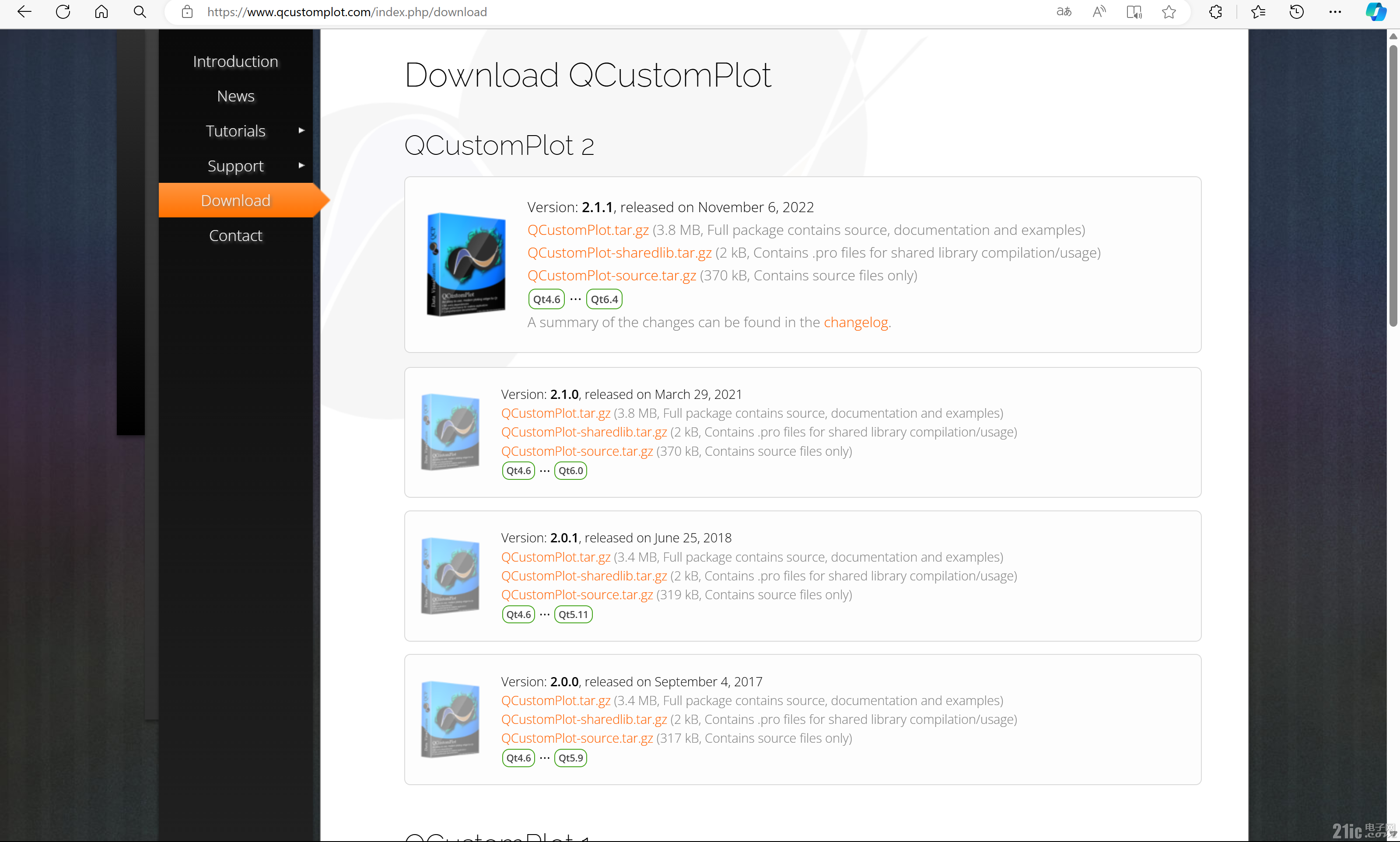Click the "QCustomPlot 2" section heading
1400x842 pixels.
[x=499, y=146]
